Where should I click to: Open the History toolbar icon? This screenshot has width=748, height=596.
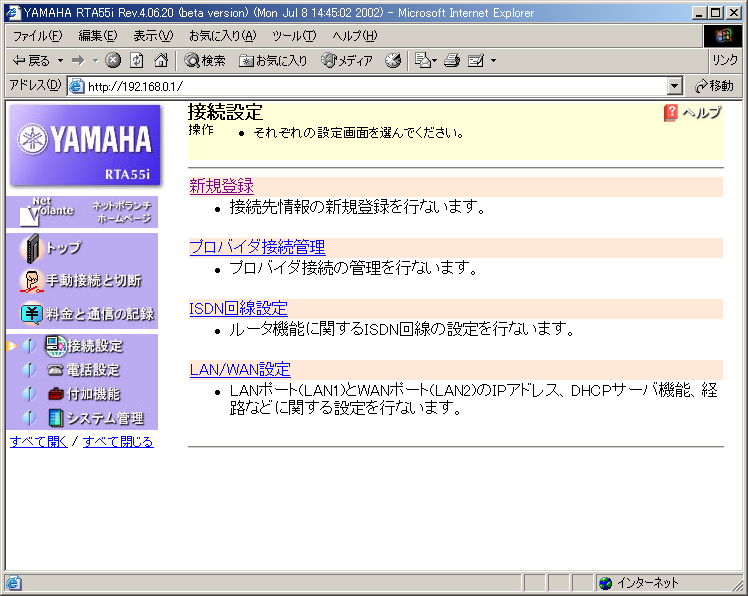[393, 61]
